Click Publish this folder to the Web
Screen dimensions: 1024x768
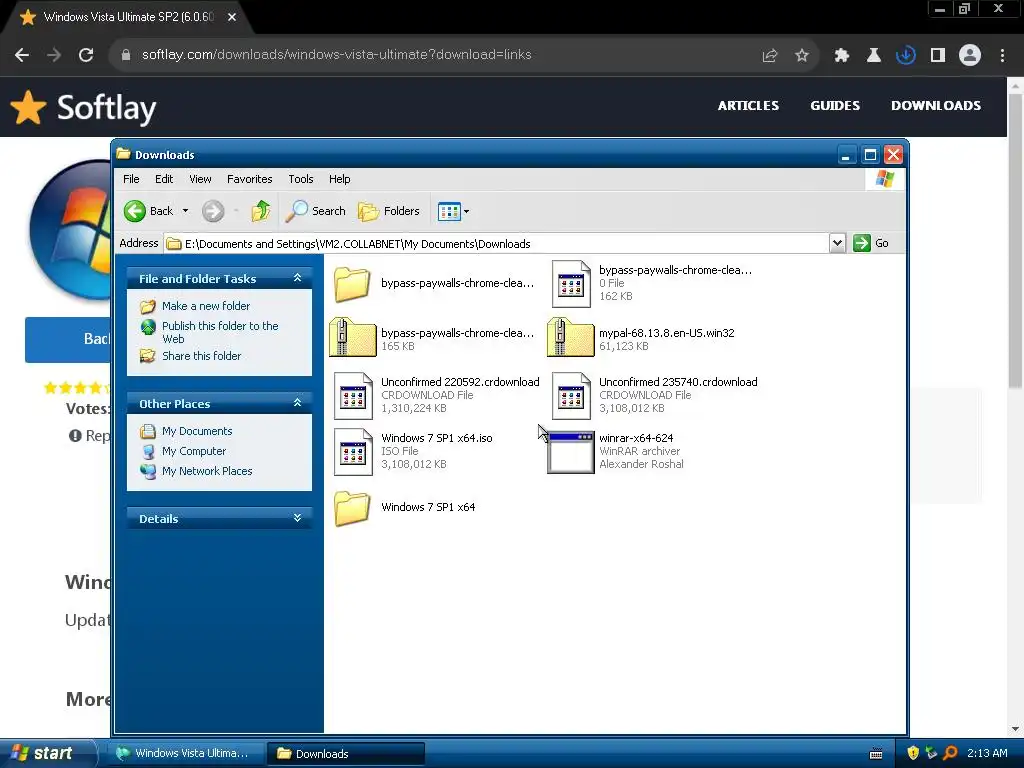[220, 332]
